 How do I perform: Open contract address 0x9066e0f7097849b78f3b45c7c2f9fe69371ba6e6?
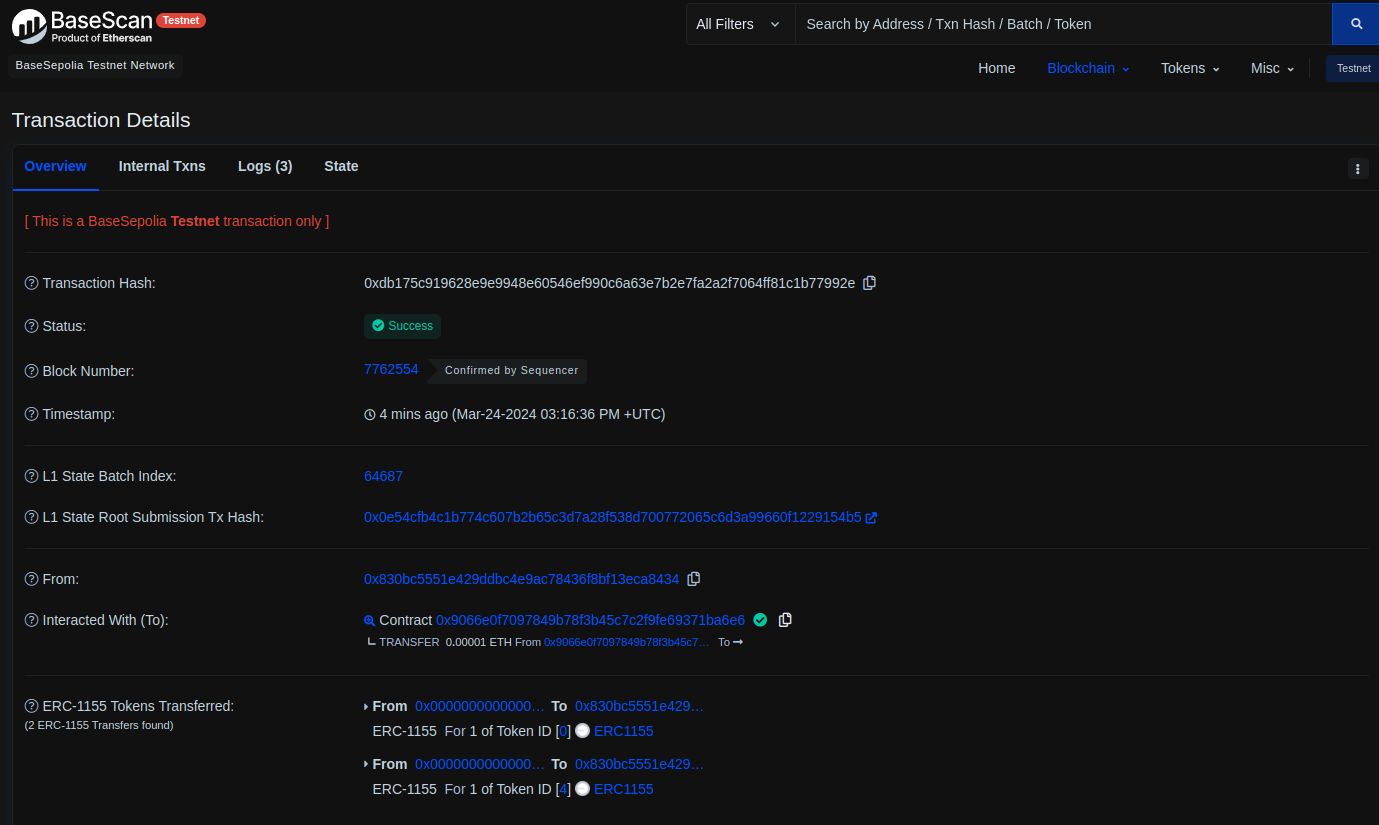coord(590,620)
